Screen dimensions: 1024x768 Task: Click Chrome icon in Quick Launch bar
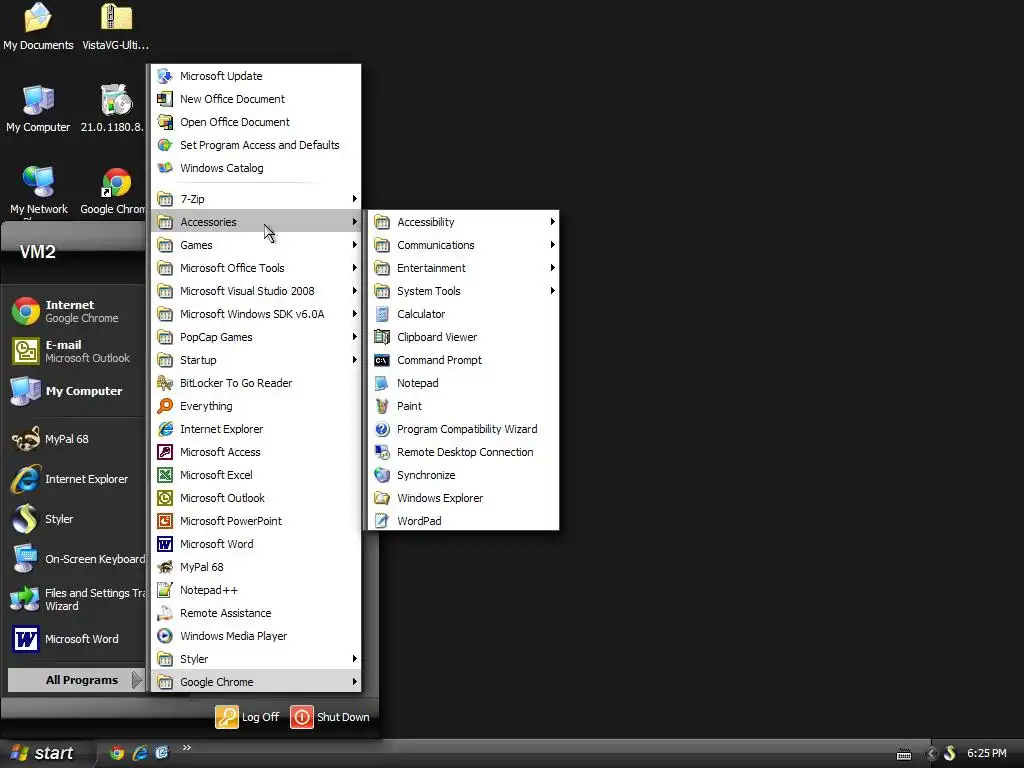[x=117, y=753]
